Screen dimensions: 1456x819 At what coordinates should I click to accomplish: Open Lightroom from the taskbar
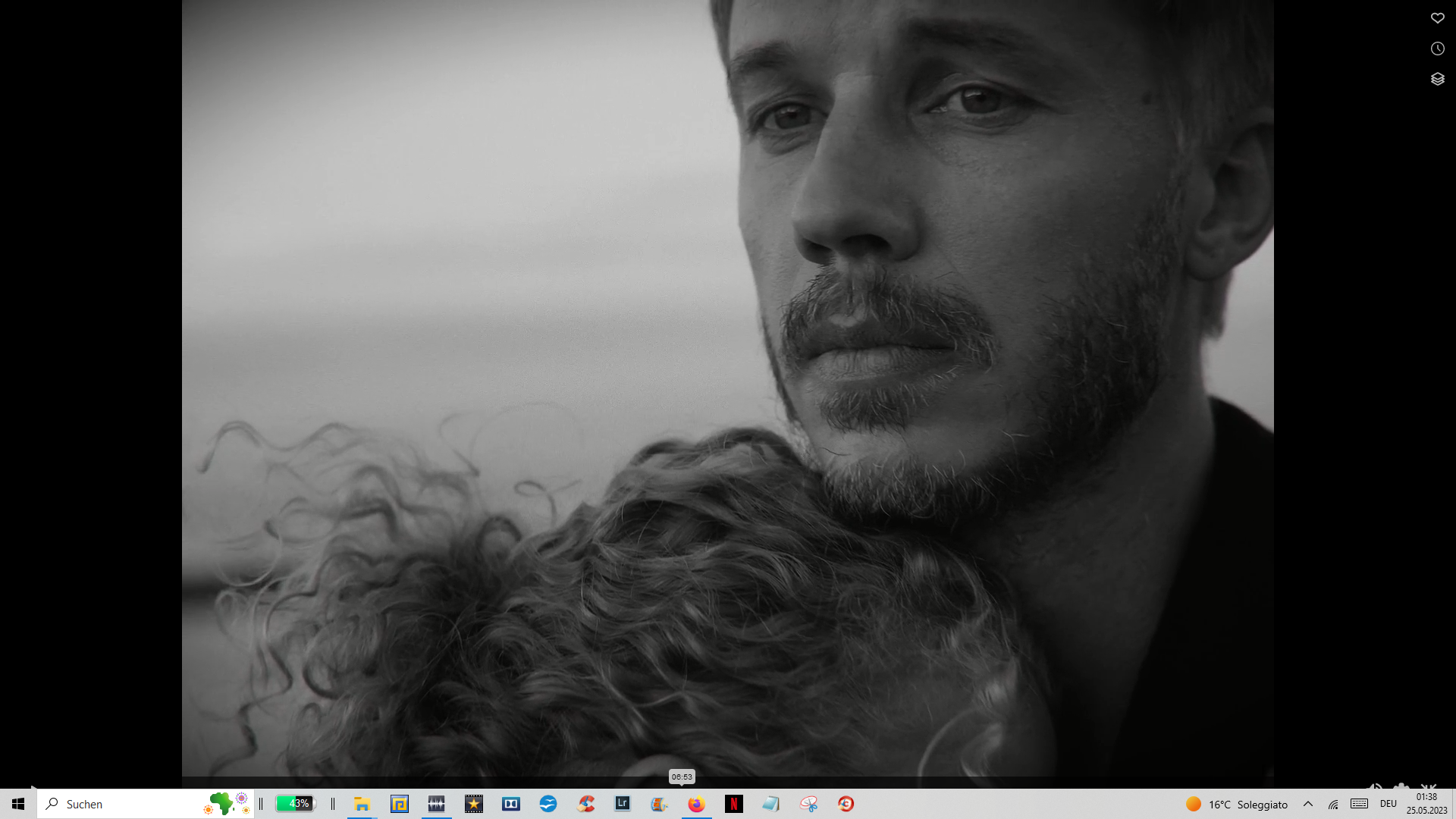point(623,804)
